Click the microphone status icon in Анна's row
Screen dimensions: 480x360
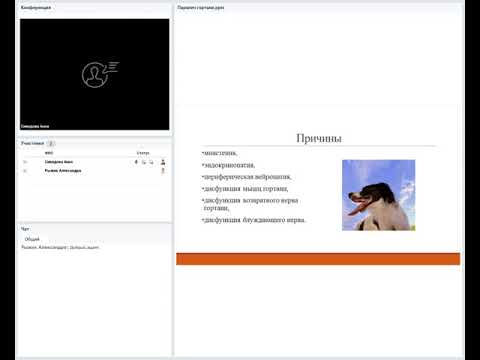coord(136,162)
